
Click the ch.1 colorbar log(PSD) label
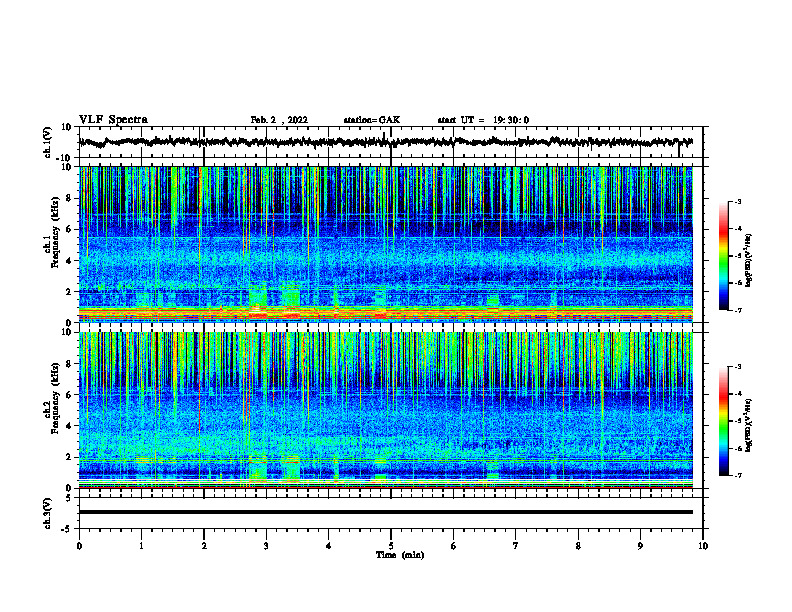click(x=749, y=261)
